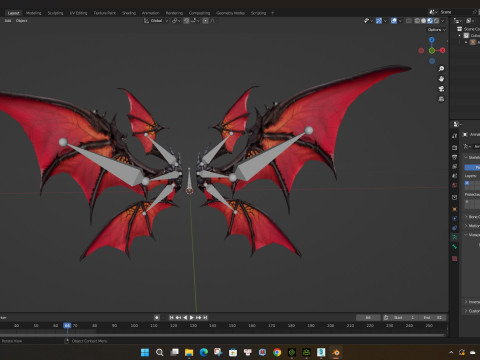Open Google Chrome from the taskbar
480x360 pixels.
[x=277, y=352]
